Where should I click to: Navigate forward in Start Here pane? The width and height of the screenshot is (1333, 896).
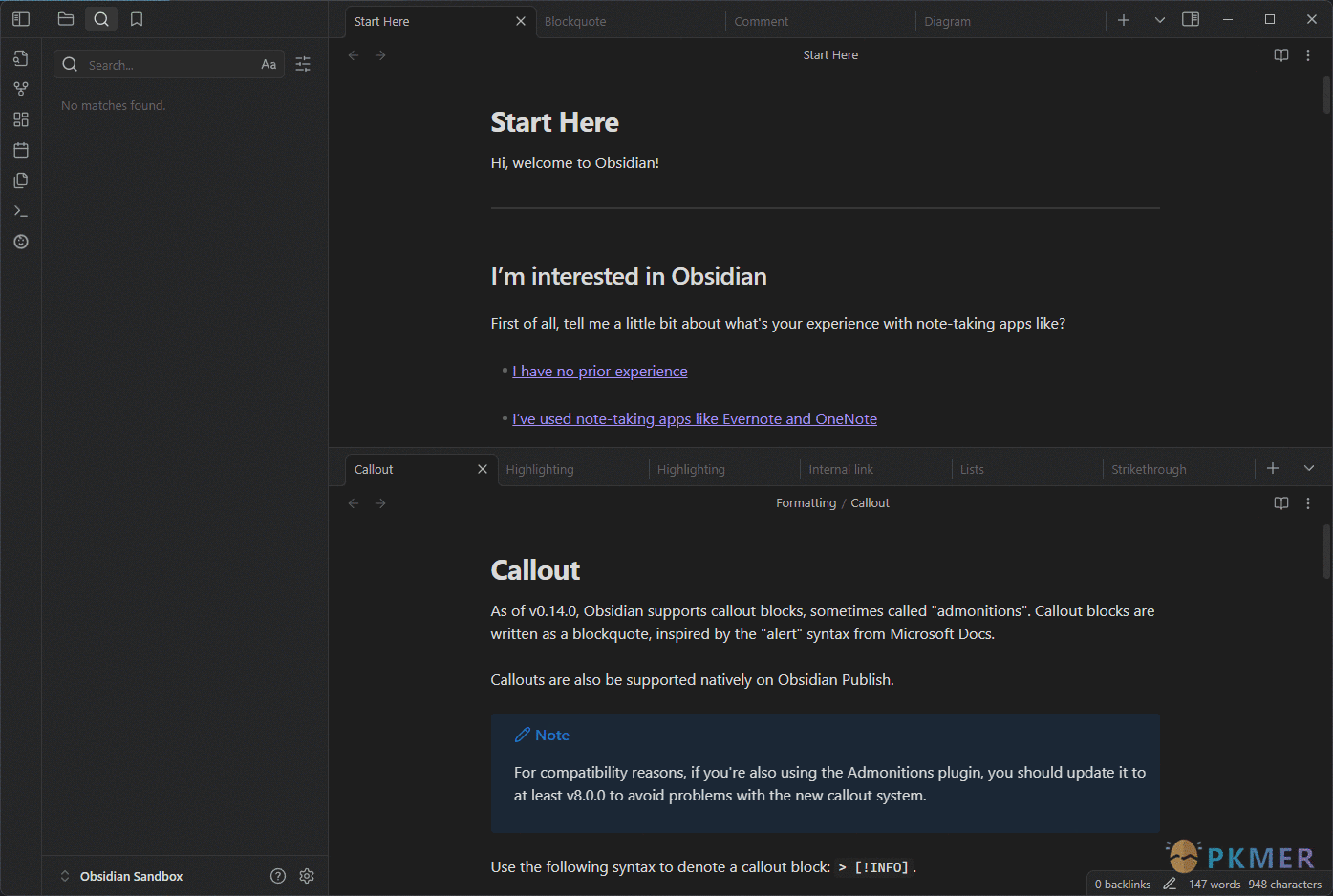(x=380, y=55)
